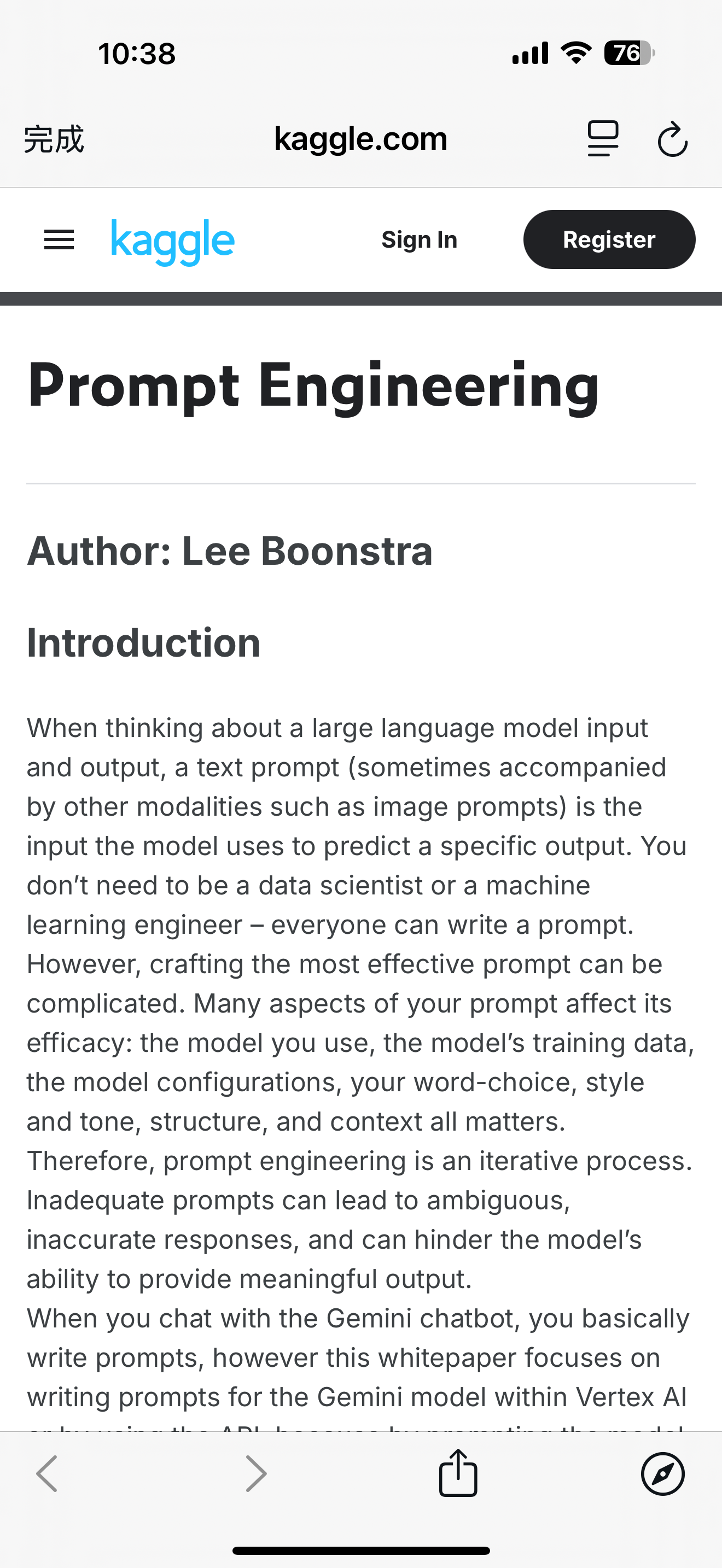Click the Register button
This screenshot has width=722, height=1568.
609,239
